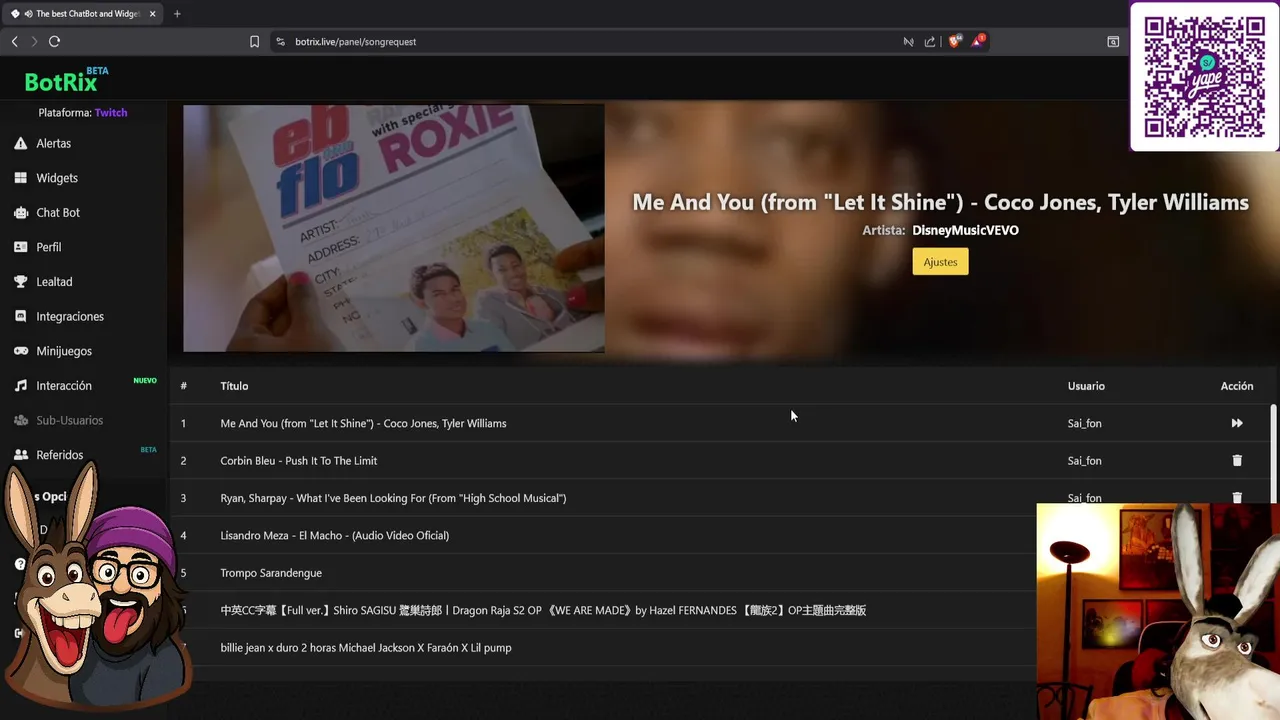Image resolution: width=1280 pixels, height=720 pixels.
Task: Open Chat Bot section
Action: [x=58, y=212]
